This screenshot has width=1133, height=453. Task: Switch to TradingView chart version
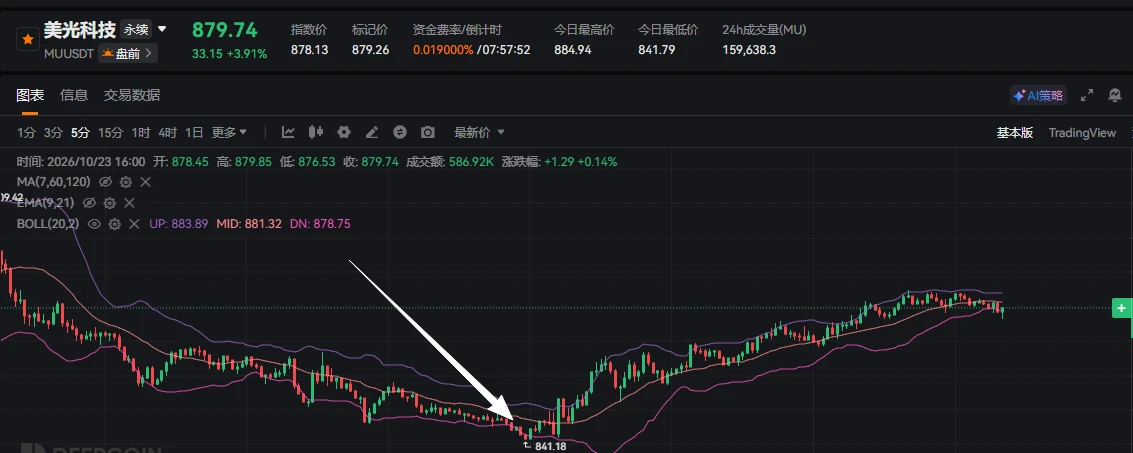point(1082,133)
